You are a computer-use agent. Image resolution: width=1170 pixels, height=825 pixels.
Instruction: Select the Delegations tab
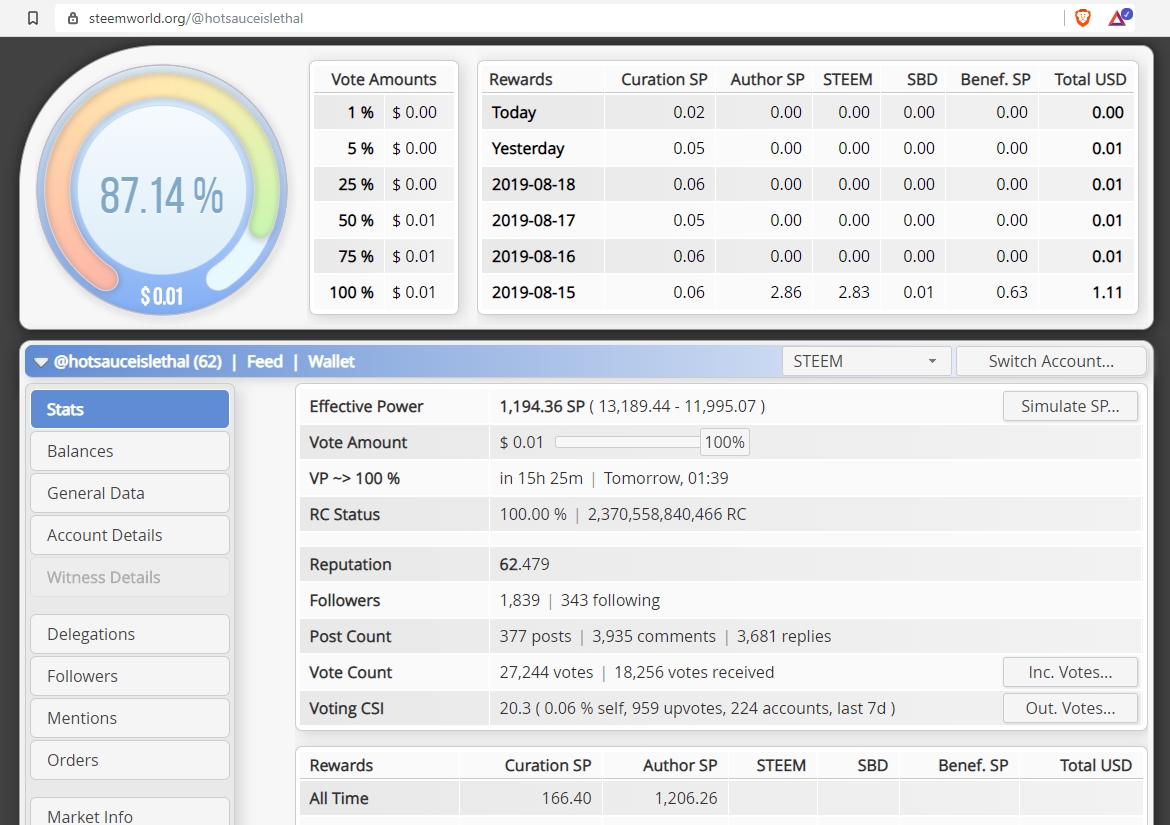click(130, 634)
